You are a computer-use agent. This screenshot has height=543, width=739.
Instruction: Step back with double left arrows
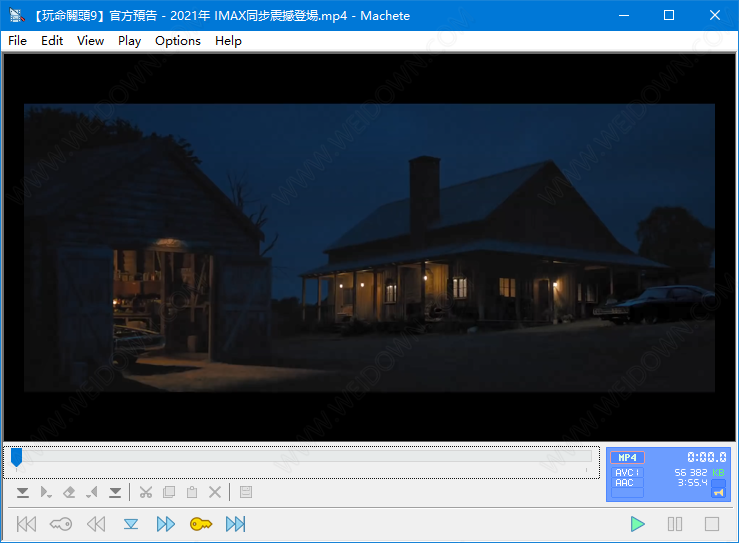96,524
